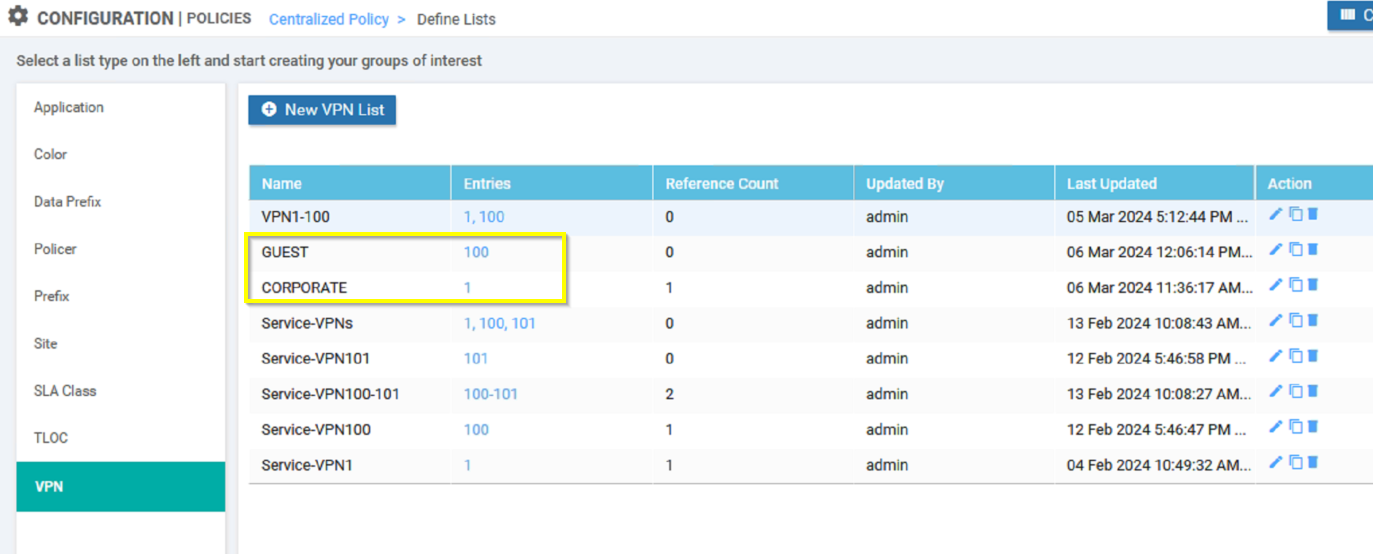Open entries link 100 of Service-VPN100
Screen dimensions: 1373x554
click(476, 429)
